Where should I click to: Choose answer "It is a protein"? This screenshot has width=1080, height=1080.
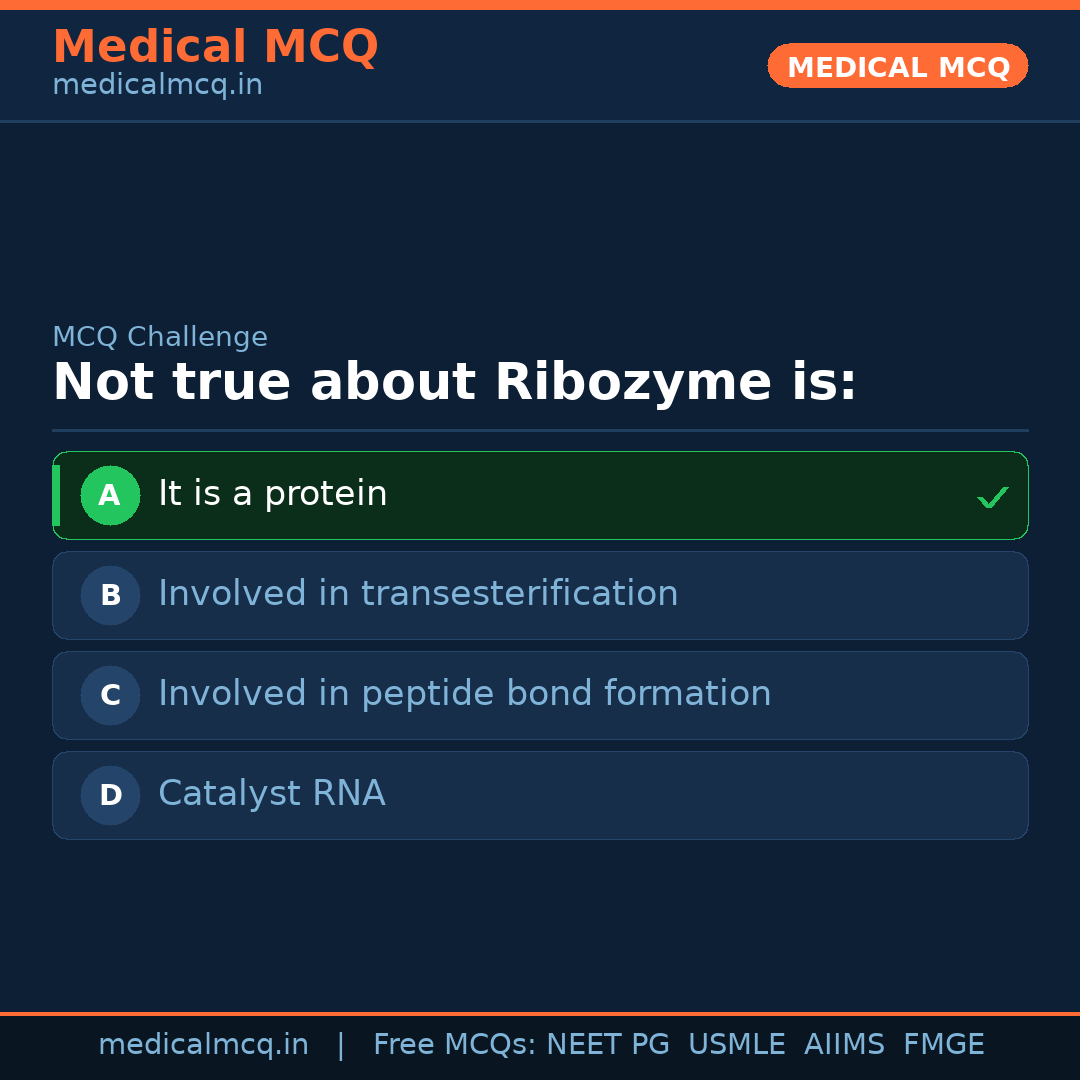coord(272,494)
